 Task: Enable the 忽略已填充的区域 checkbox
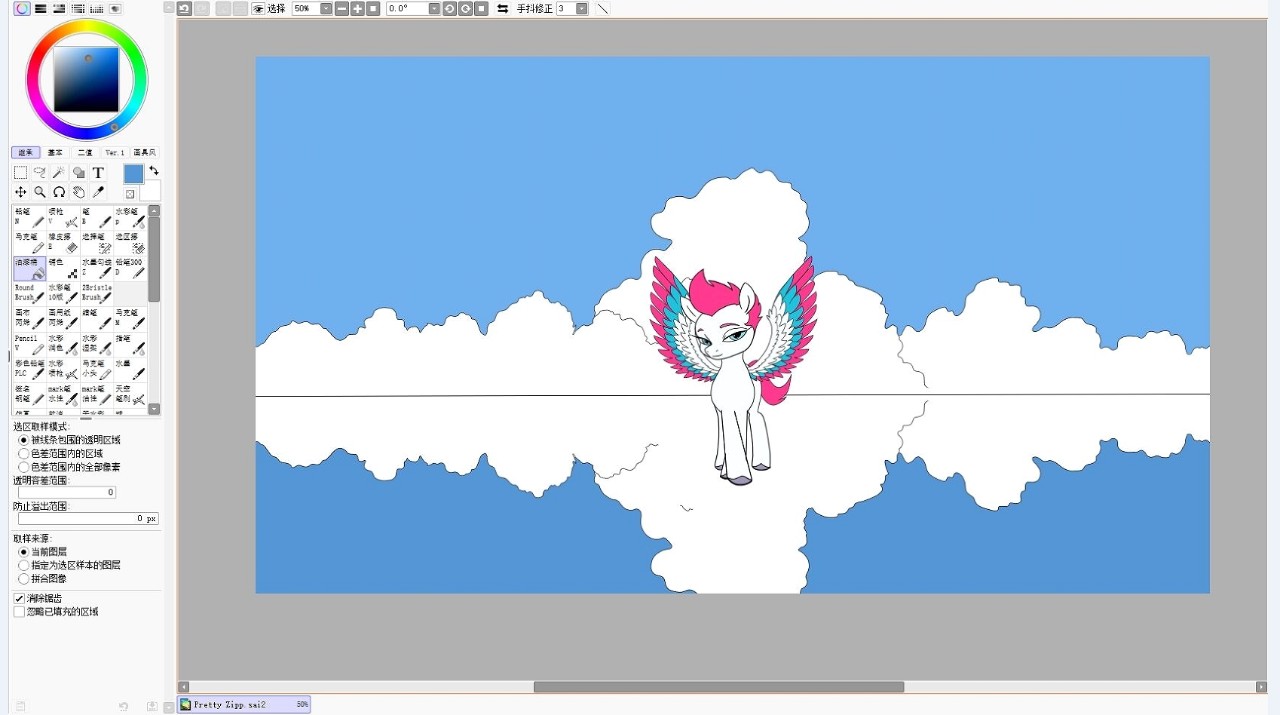[x=19, y=611]
